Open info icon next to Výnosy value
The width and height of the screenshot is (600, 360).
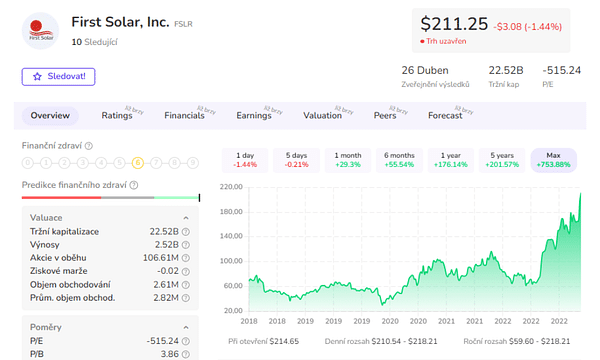(186, 245)
